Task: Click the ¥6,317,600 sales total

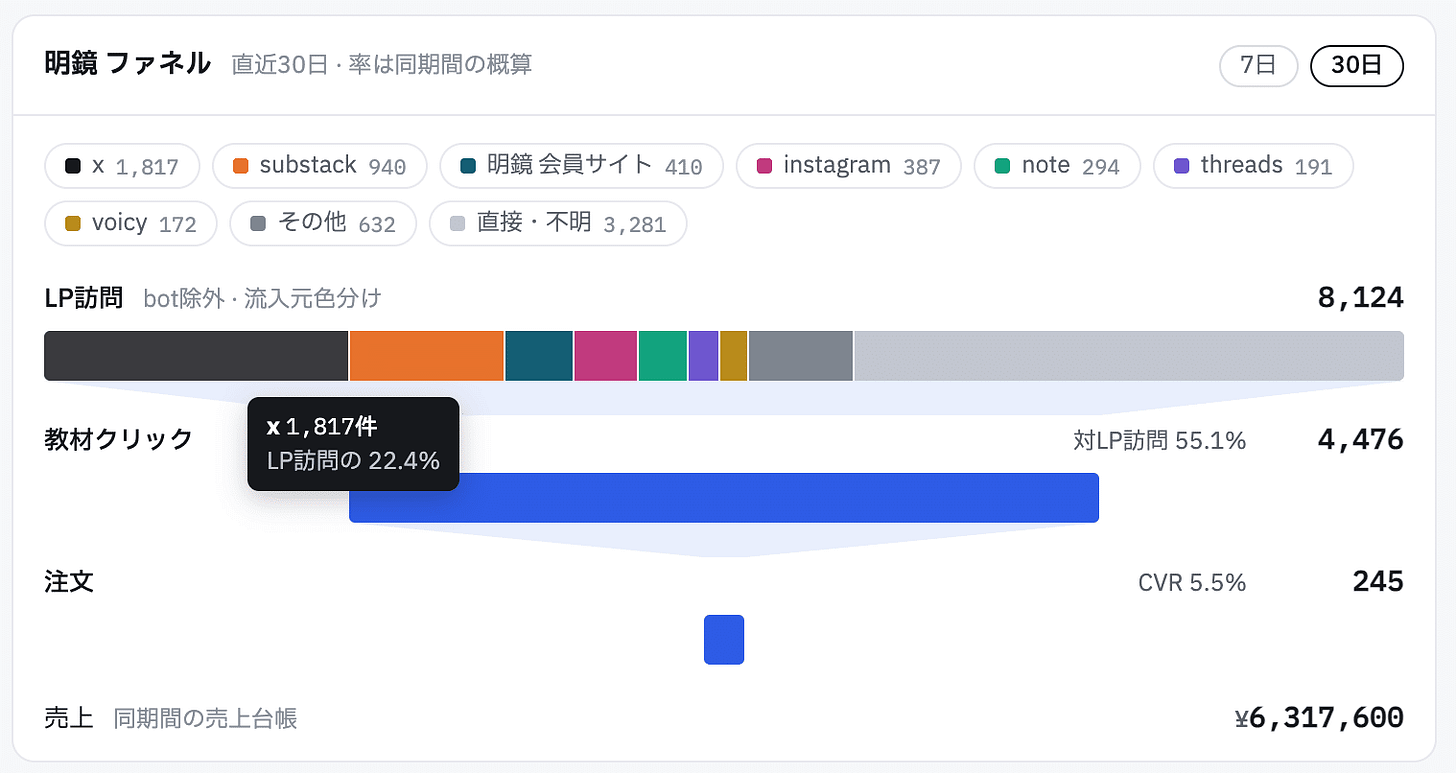Action: pos(1319,718)
